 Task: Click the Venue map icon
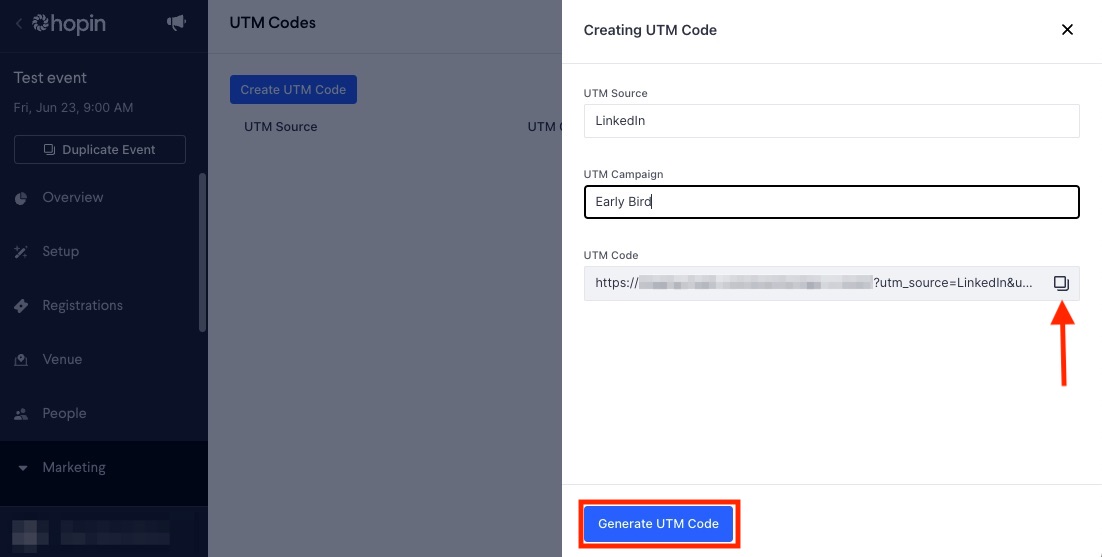[x=21, y=360]
